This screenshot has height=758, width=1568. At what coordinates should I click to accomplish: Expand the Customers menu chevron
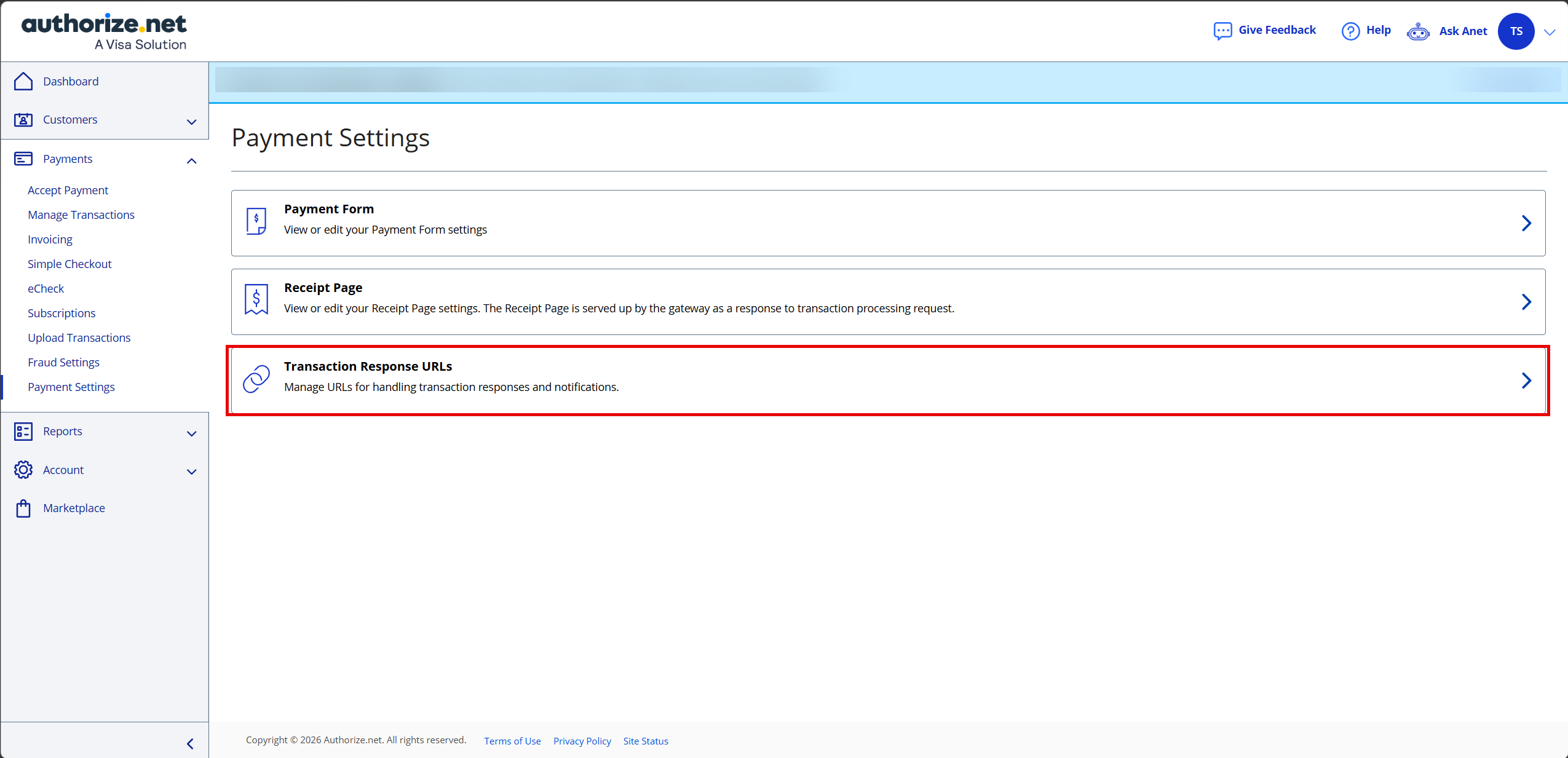click(192, 122)
